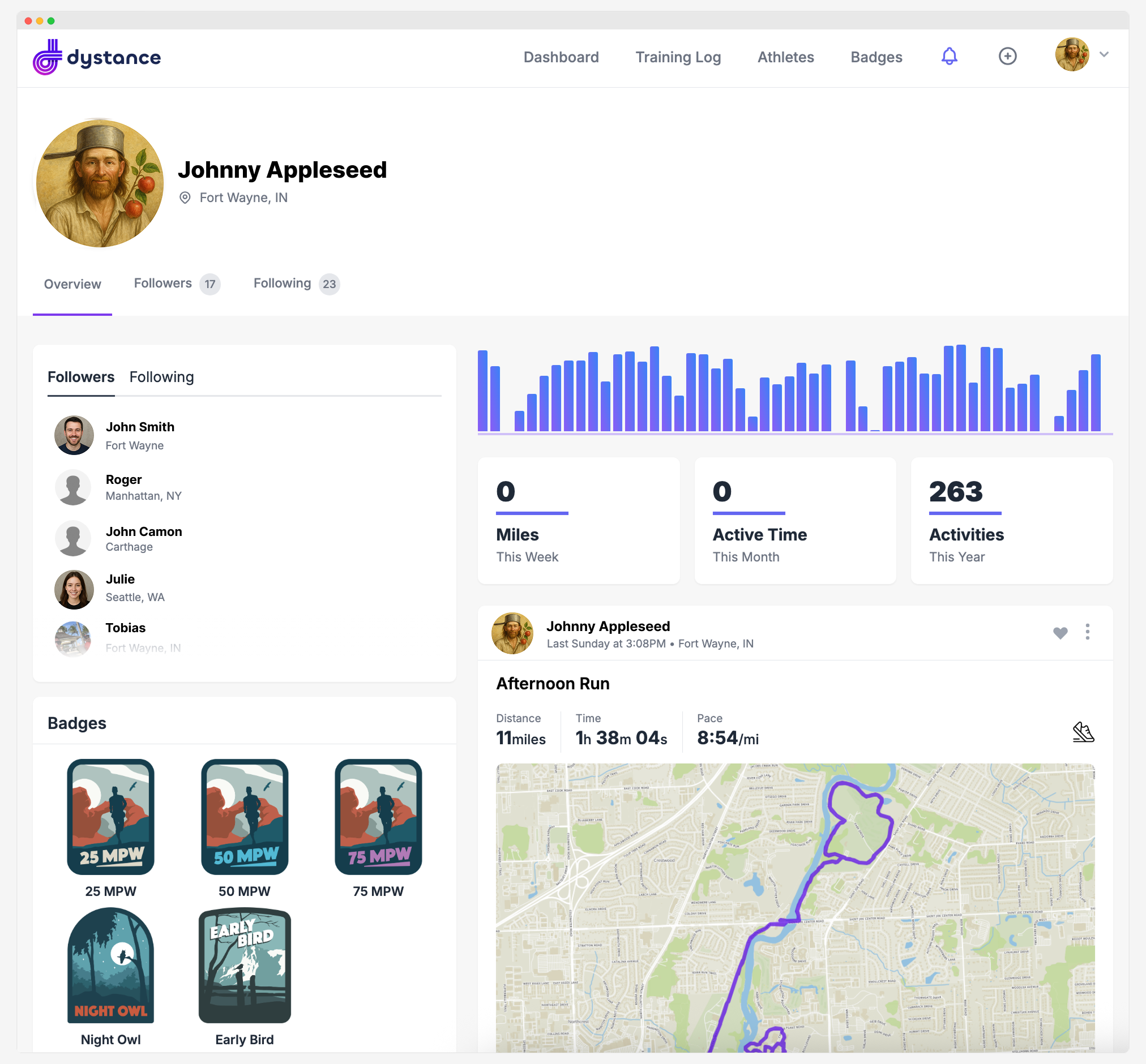Open the Afternoon Run activity title
The image size is (1146, 1064).
tap(552, 684)
